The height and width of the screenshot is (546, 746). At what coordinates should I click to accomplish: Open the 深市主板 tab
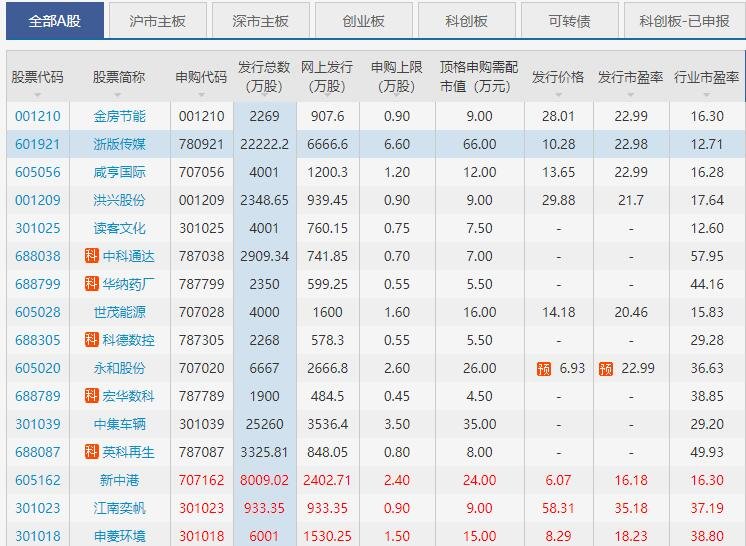pos(261,20)
